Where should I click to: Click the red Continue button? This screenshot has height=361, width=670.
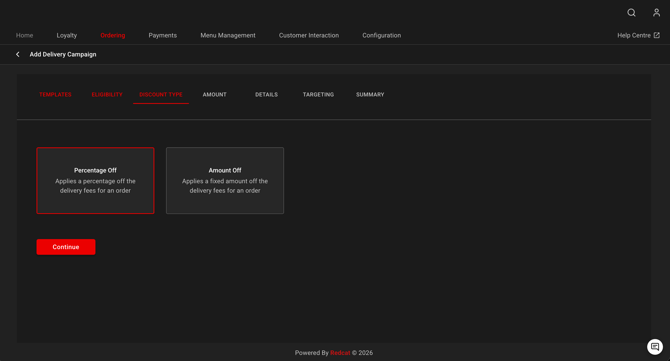[x=66, y=247]
